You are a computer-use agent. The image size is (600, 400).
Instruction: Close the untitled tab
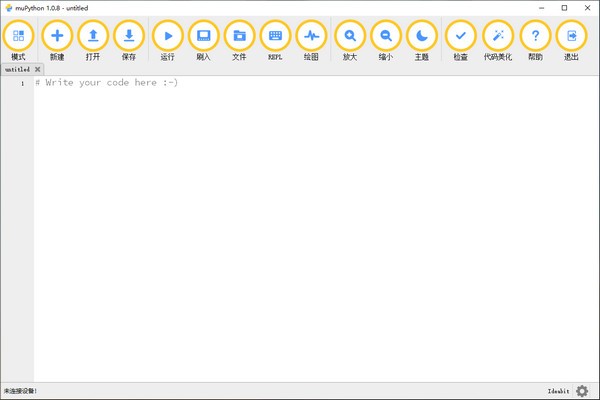(x=38, y=69)
